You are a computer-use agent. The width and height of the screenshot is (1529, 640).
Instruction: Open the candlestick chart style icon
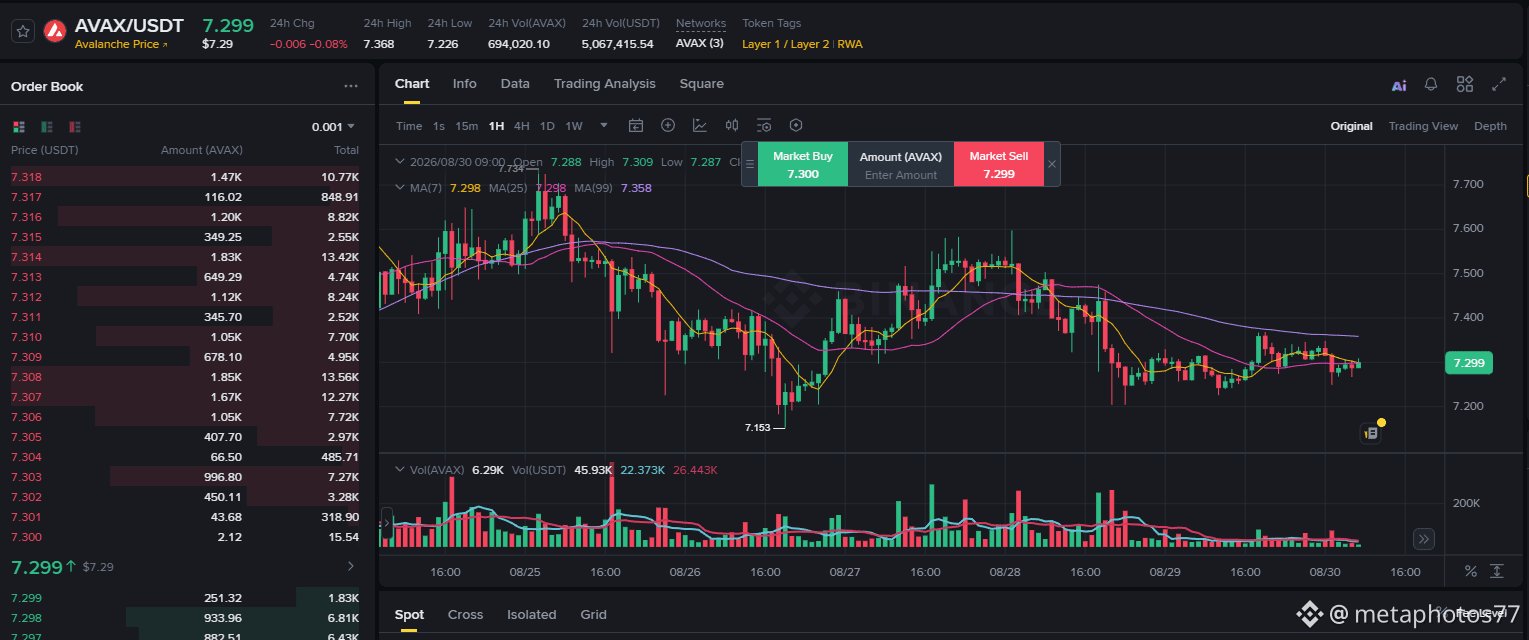(x=732, y=125)
